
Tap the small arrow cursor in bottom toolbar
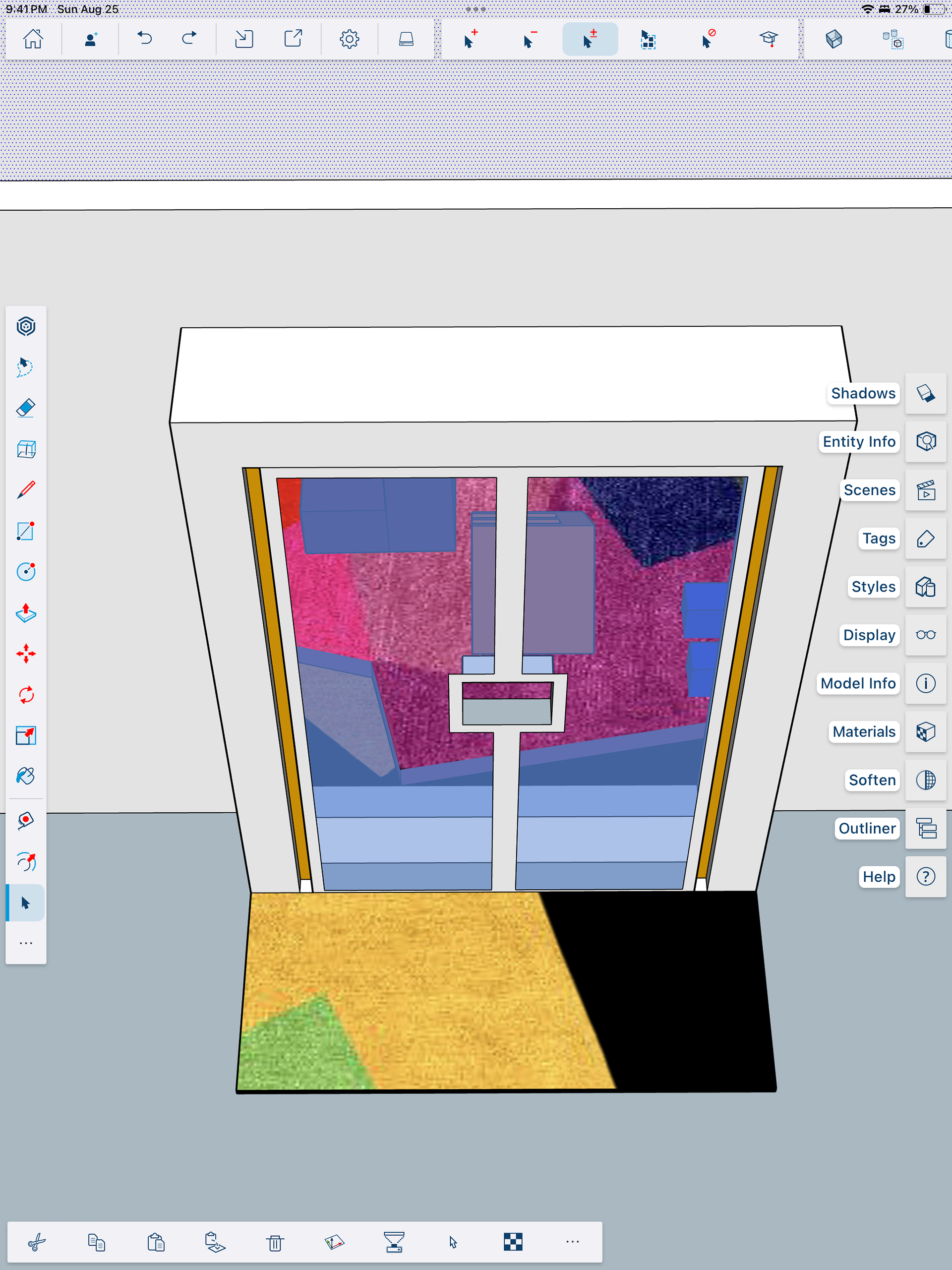454,1242
